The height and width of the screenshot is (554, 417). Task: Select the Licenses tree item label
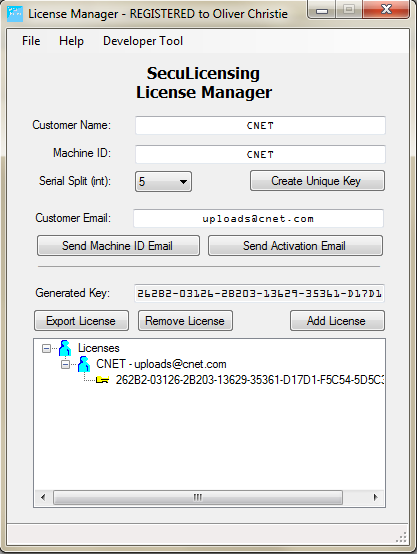point(99,348)
